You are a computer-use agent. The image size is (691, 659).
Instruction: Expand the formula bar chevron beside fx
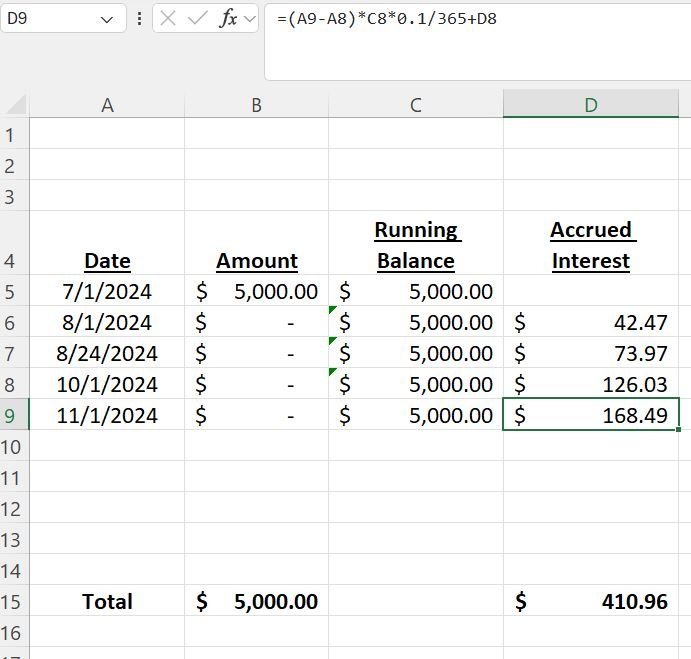250,19
